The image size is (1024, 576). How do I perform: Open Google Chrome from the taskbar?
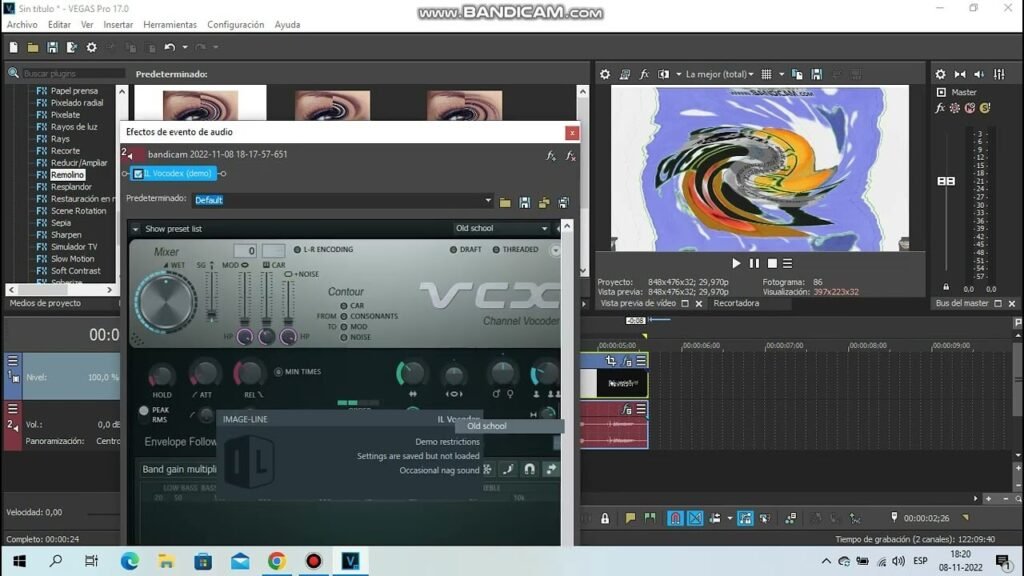tap(277, 561)
